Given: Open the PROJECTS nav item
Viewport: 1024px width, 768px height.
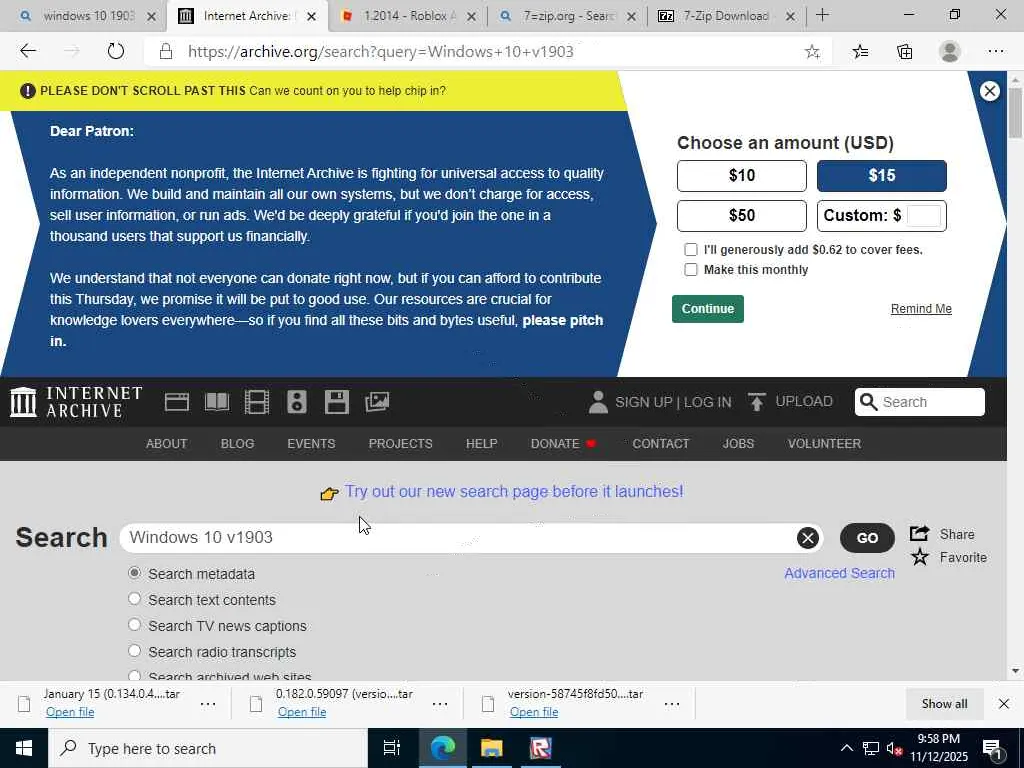Looking at the screenshot, I should pos(400,443).
